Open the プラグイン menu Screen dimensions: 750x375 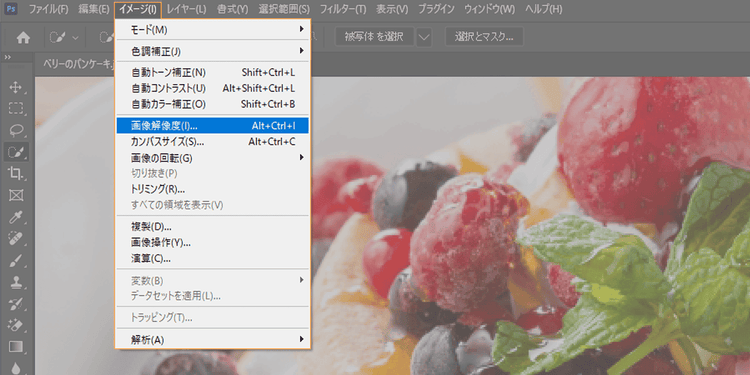click(x=436, y=9)
